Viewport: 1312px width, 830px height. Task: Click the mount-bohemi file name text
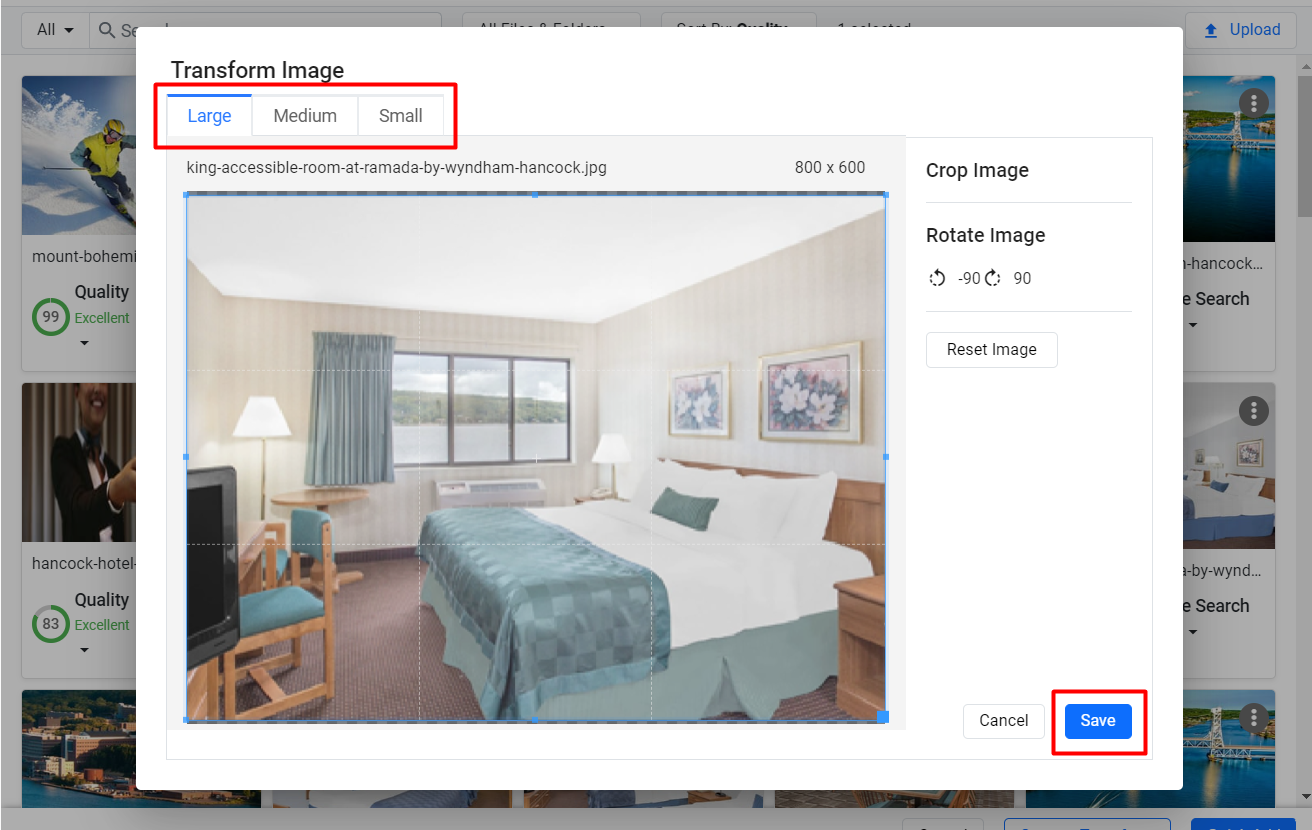pos(84,256)
